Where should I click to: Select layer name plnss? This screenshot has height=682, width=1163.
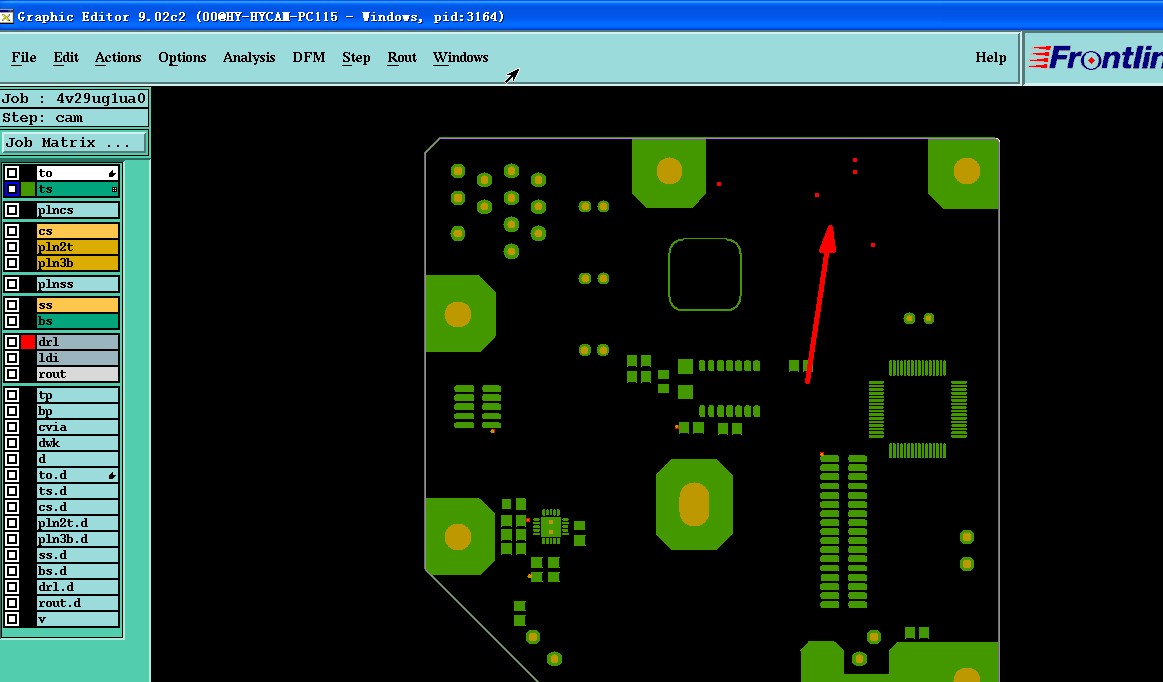click(78, 283)
